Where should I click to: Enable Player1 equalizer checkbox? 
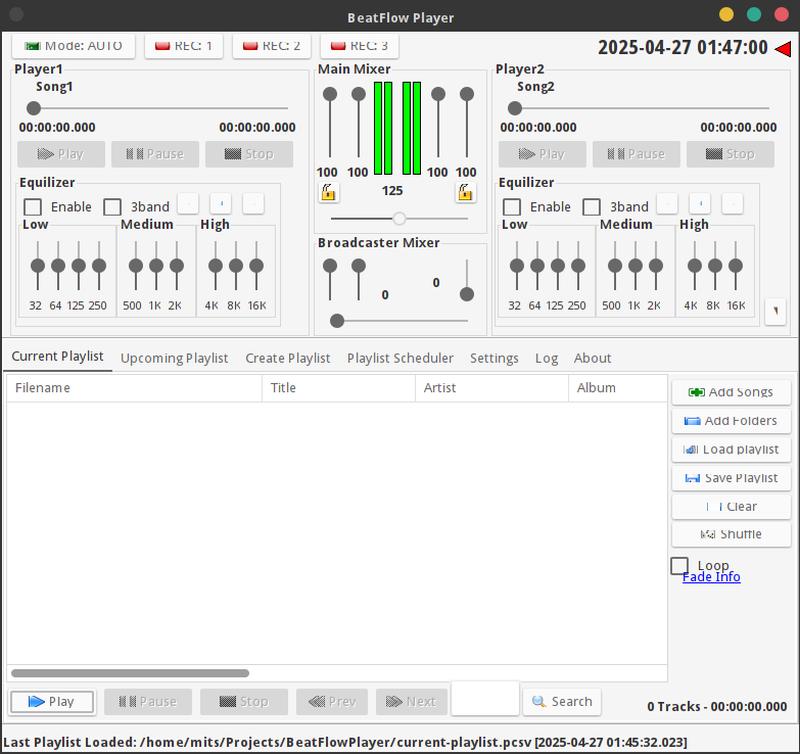point(33,207)
